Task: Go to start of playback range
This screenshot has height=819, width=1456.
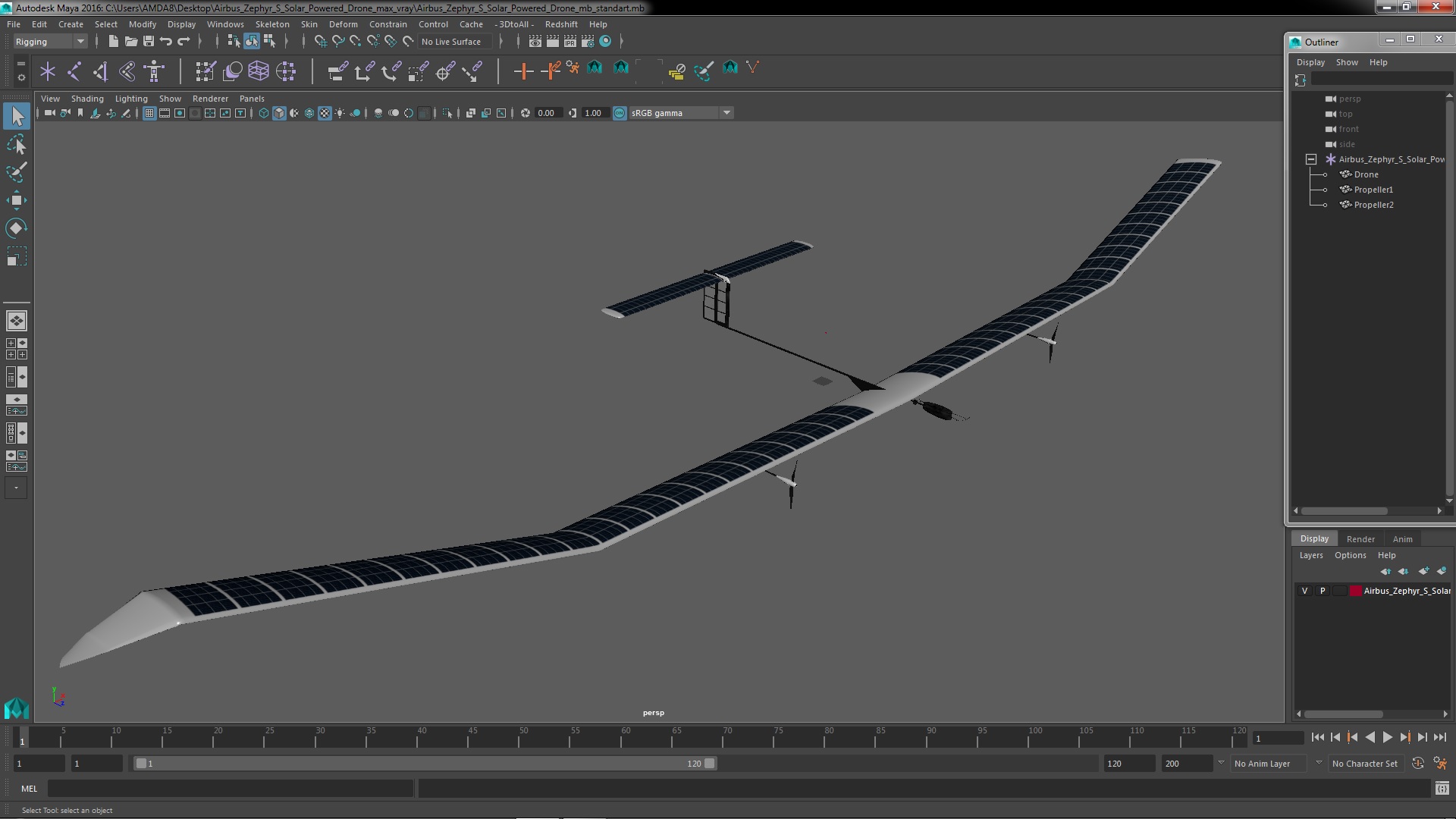Action: (x=1317, y=737)
